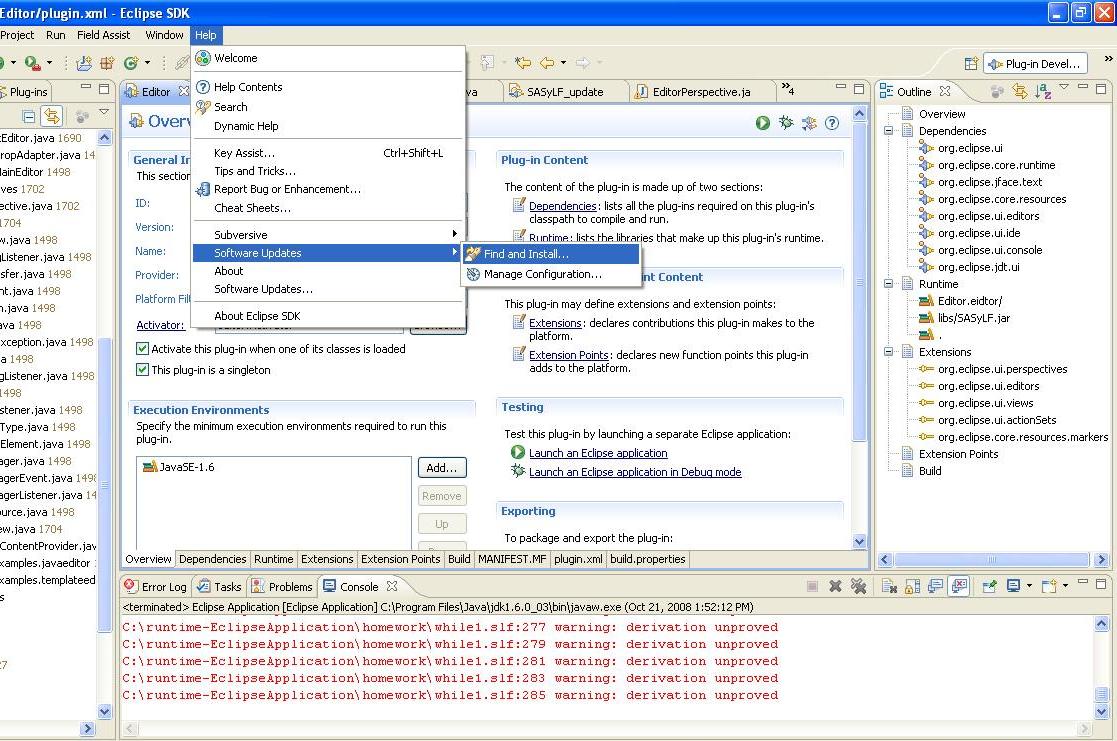Viewport: 1117px width, 741px height.
Task: Click Remove All Terminated Launches icon in Console
Action: click(x=858, y=586)
